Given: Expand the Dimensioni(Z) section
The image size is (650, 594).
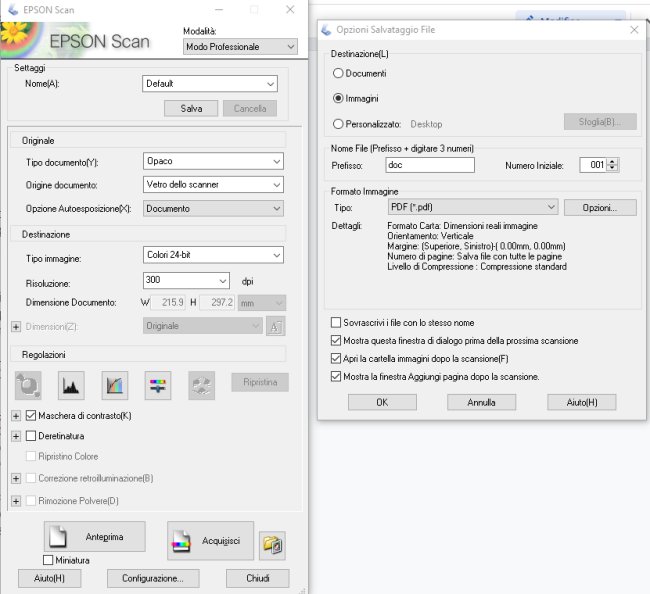Looking at the screenshot, I should click(x=16, y=327).
